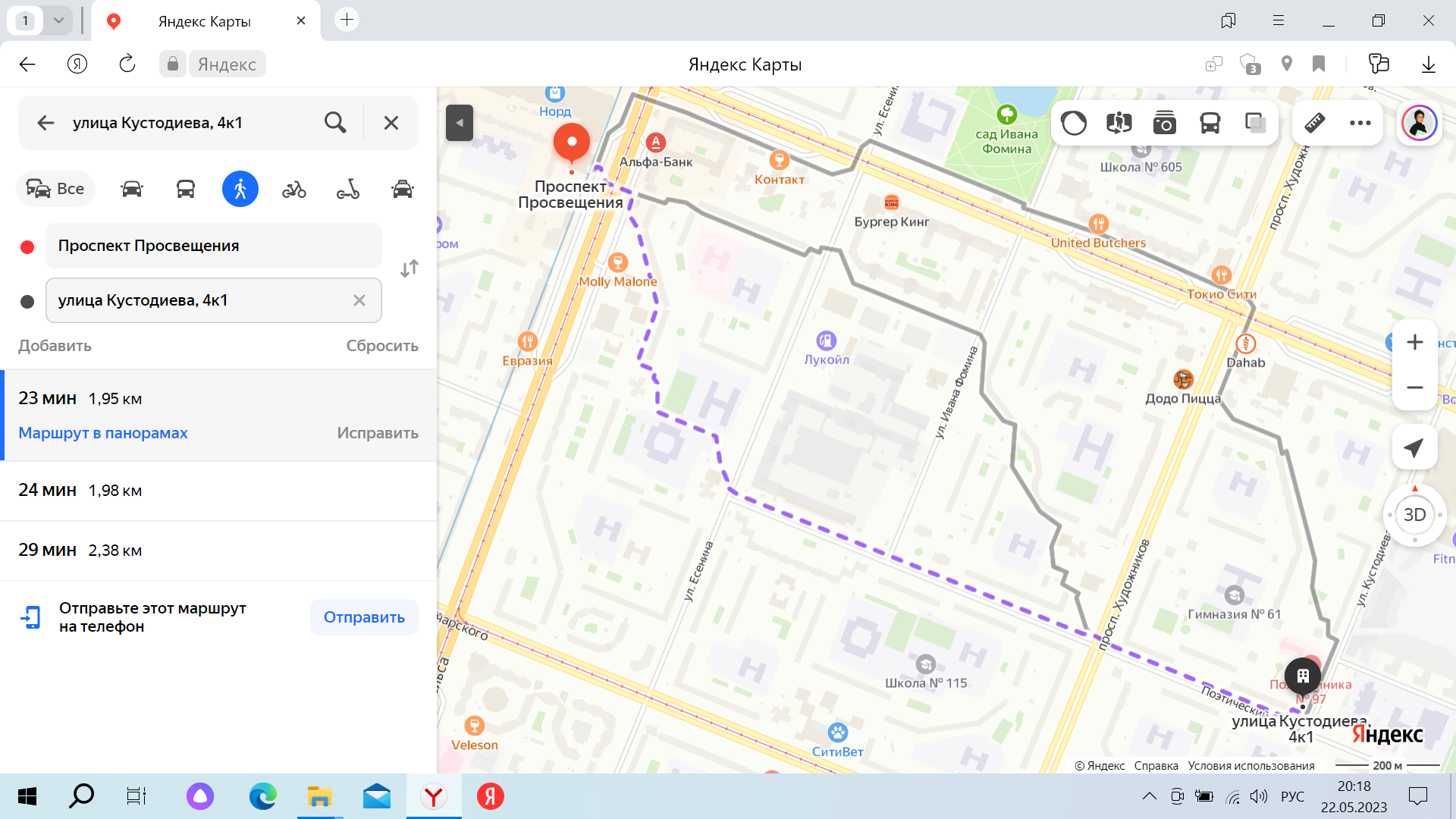Toggle traffic layer on map
1456x819 pixels.
1074,123
